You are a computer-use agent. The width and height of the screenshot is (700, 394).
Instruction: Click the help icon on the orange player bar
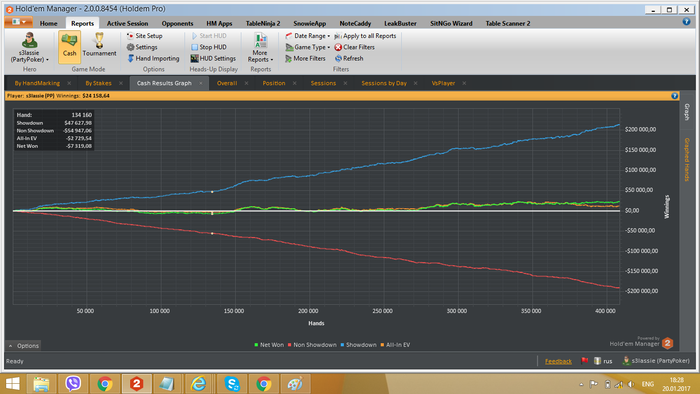click(x=675, y=95)
